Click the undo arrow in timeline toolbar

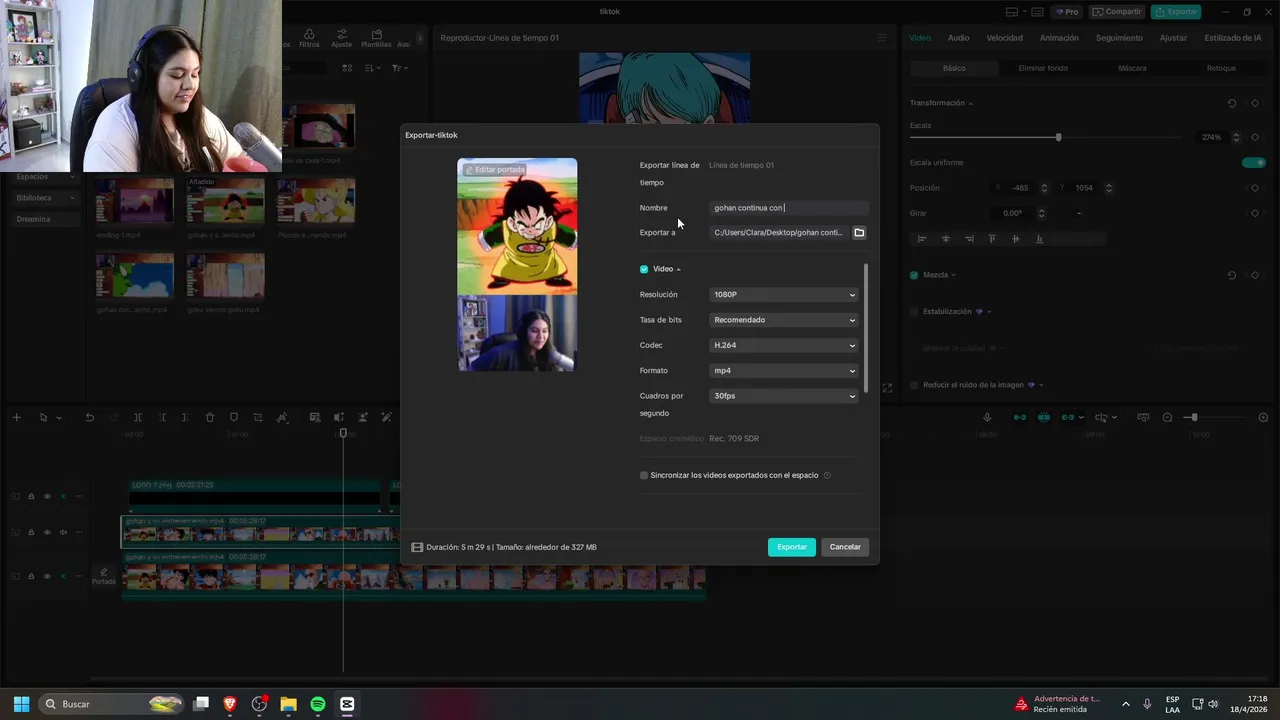[x=89, y=417]
